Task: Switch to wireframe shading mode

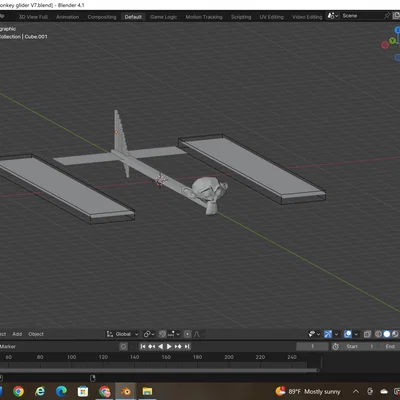Action: (x=378, y=334)
